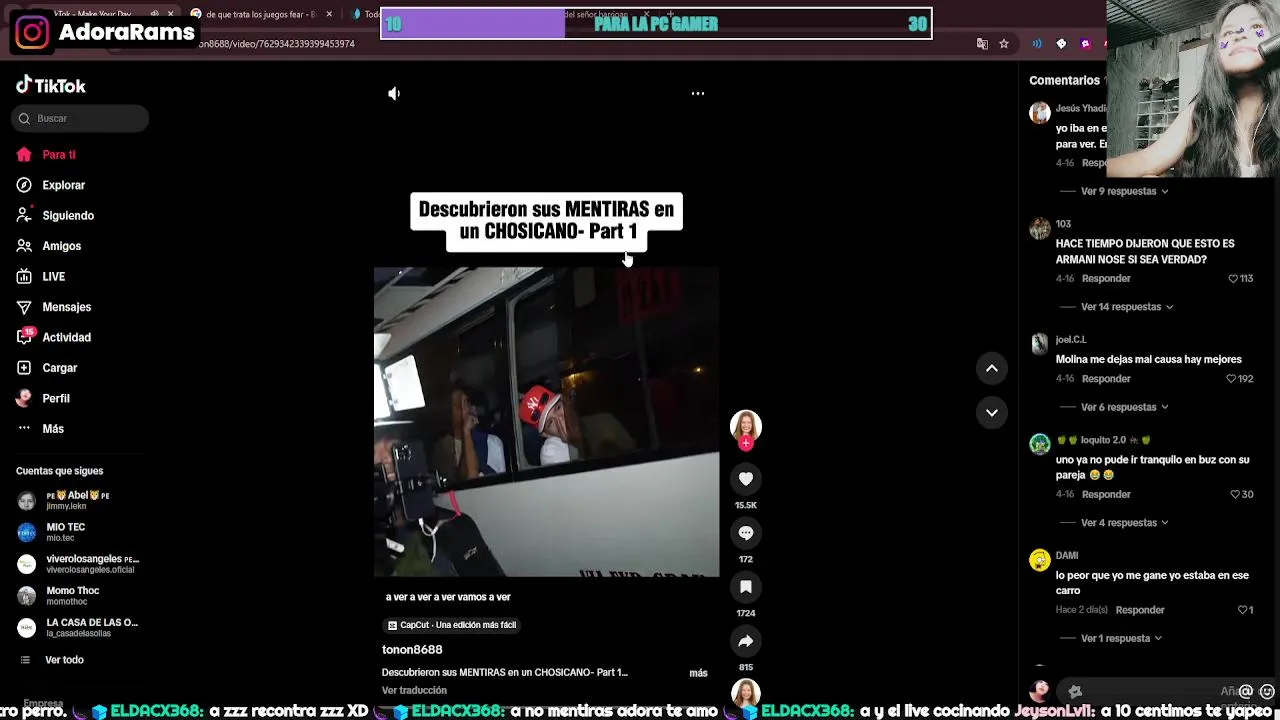1280x720 pixels.
Task: Open the CapCut edición más fácil tag
Action: coord(452,625)
